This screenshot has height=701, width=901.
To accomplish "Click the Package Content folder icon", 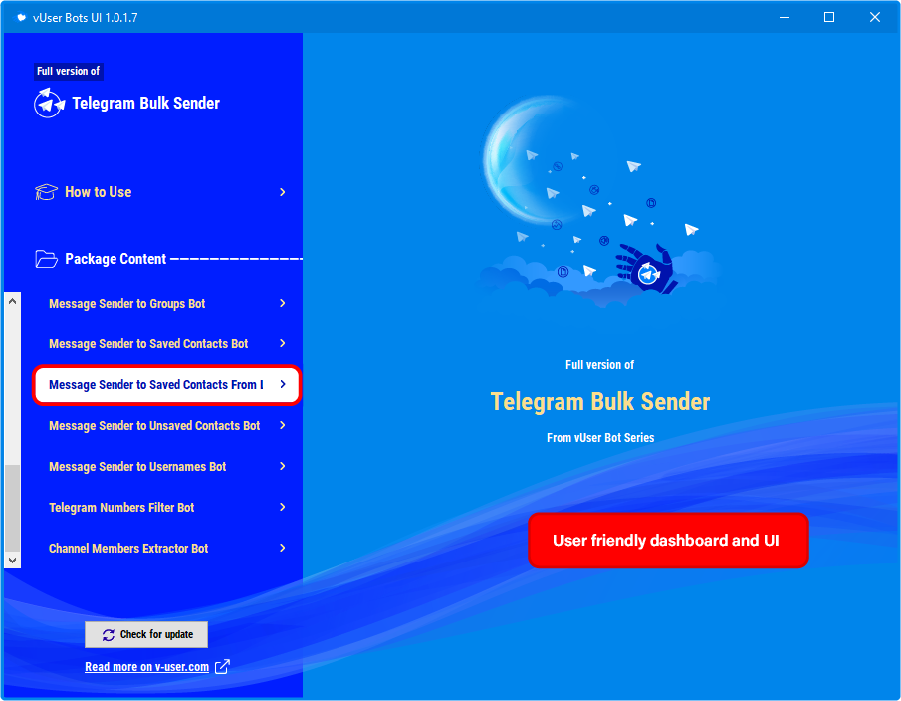I will tap(46, 259).
